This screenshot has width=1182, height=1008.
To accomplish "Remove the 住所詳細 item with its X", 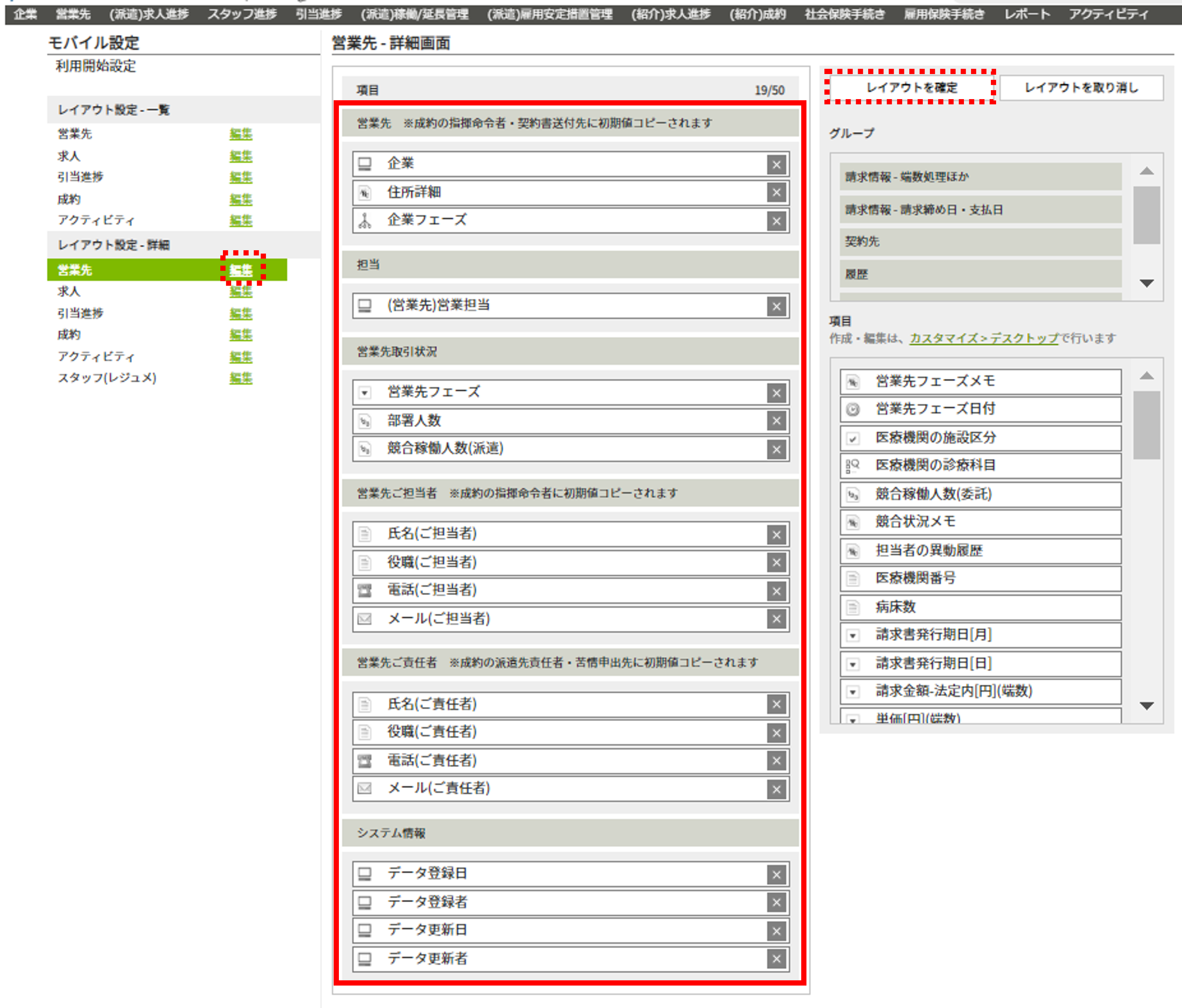I will tap(776, 193).
